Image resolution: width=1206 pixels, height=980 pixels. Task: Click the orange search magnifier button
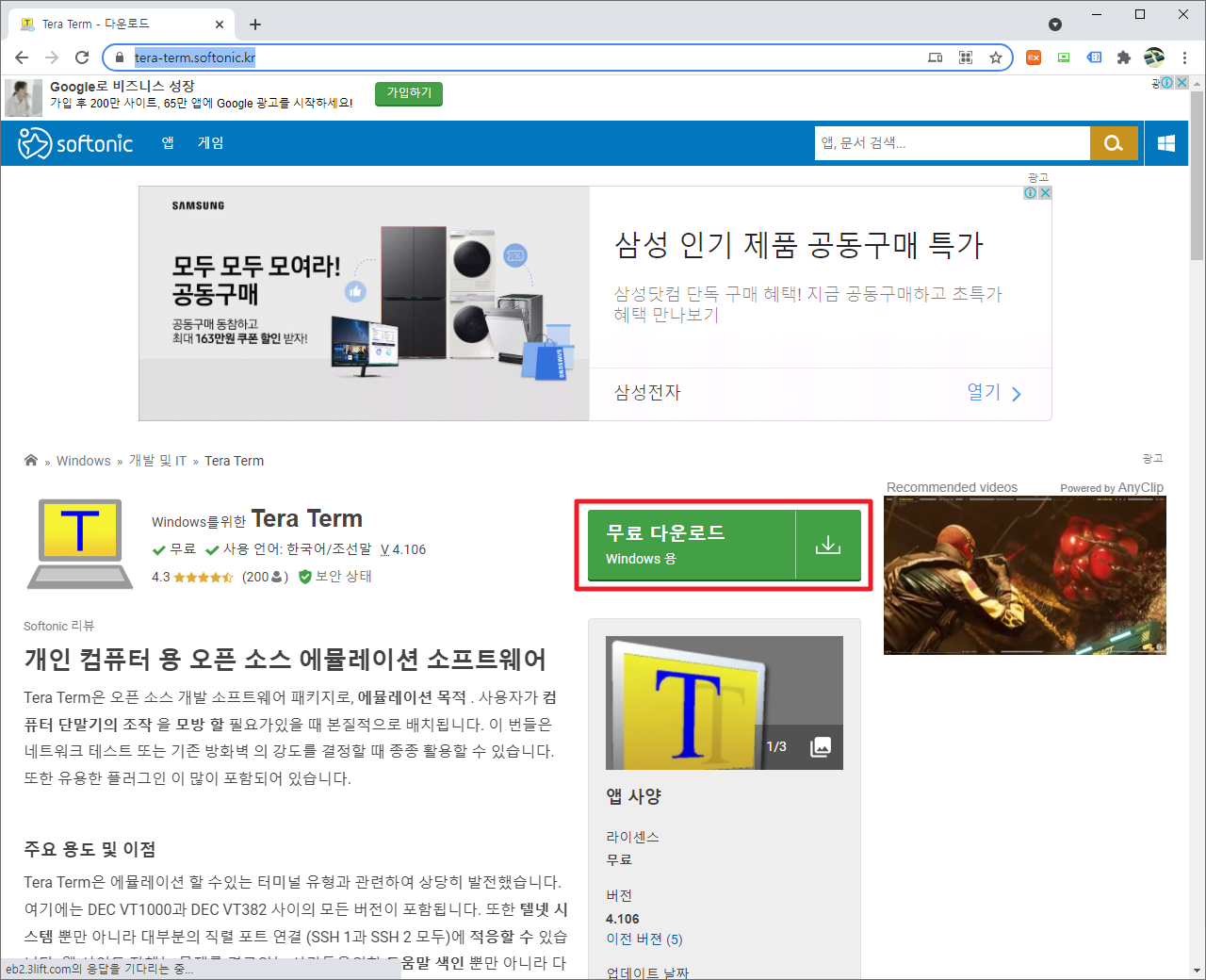[1114, 143]
